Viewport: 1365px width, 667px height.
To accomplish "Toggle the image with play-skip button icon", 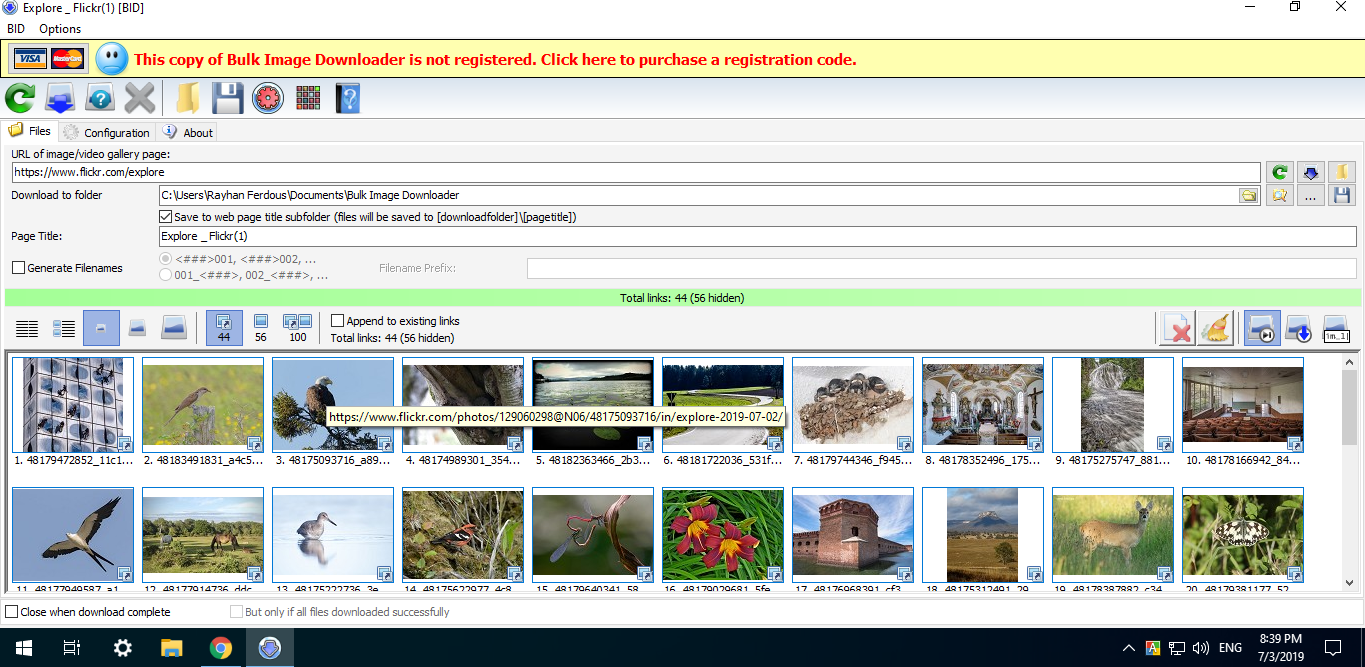I will tap(1262, 328).
